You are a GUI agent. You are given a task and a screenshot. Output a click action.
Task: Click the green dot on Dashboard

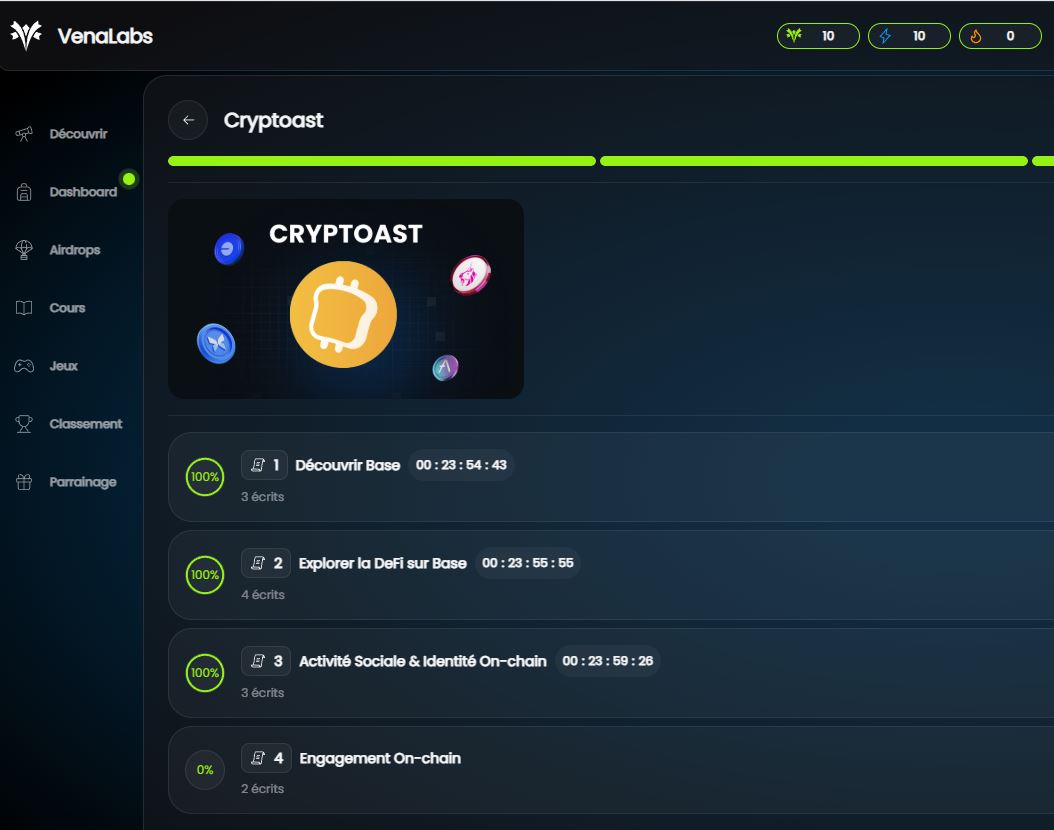tap(128, 181)
